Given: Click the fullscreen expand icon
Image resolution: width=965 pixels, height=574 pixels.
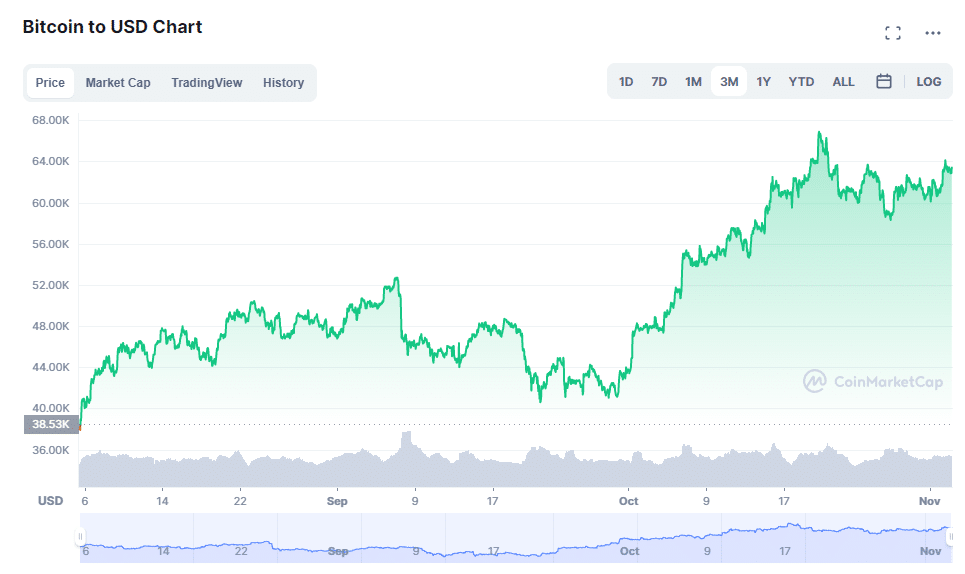Looking at the screenshot, I should pos(893,33).
